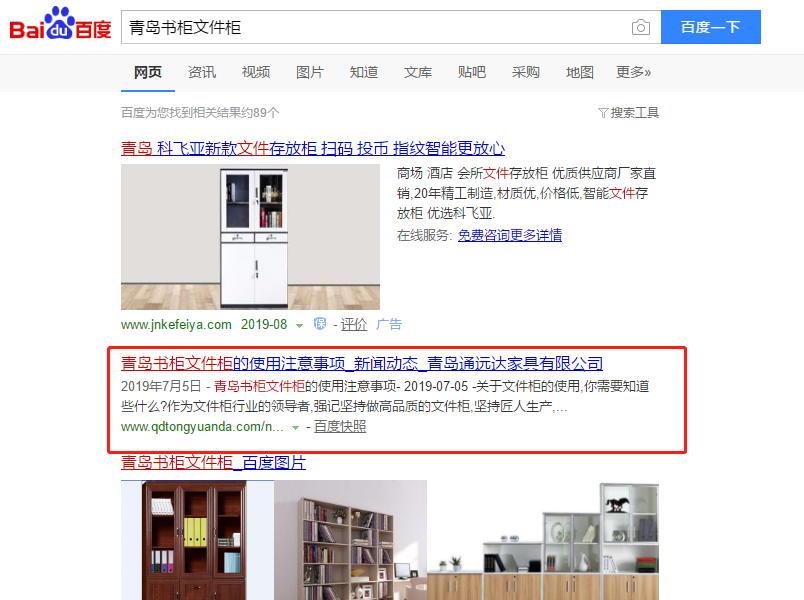Go to the 地图 tab
The width and height of the screenshot is (804, 600).
[579, 72]
